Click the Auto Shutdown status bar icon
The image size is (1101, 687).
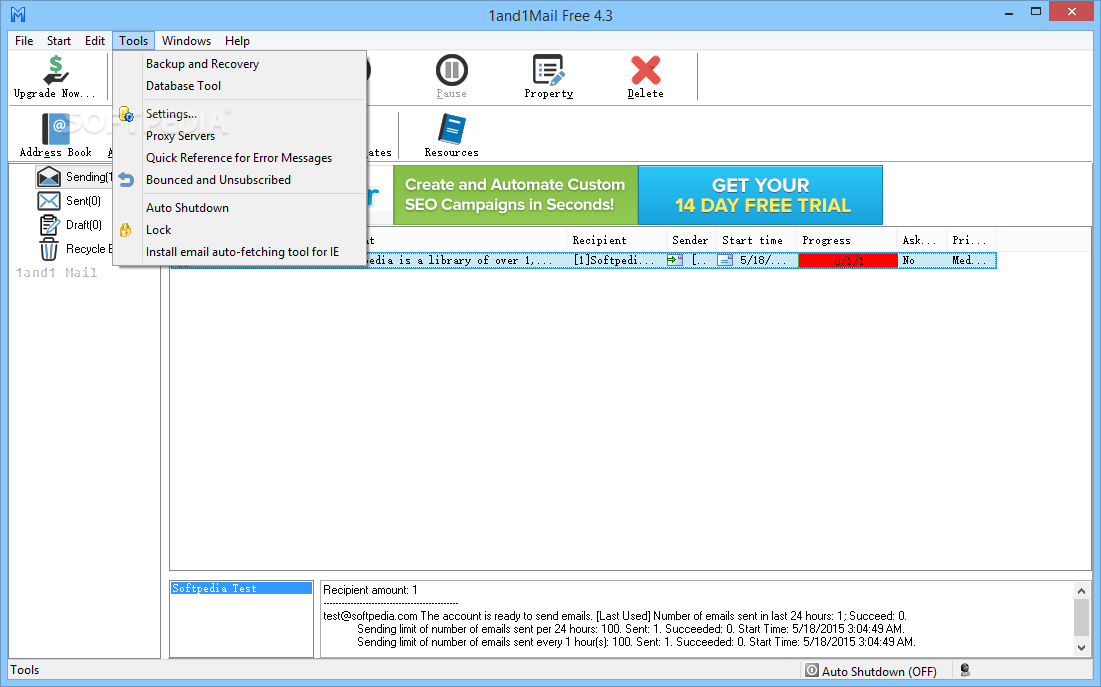tap(812, 670)
